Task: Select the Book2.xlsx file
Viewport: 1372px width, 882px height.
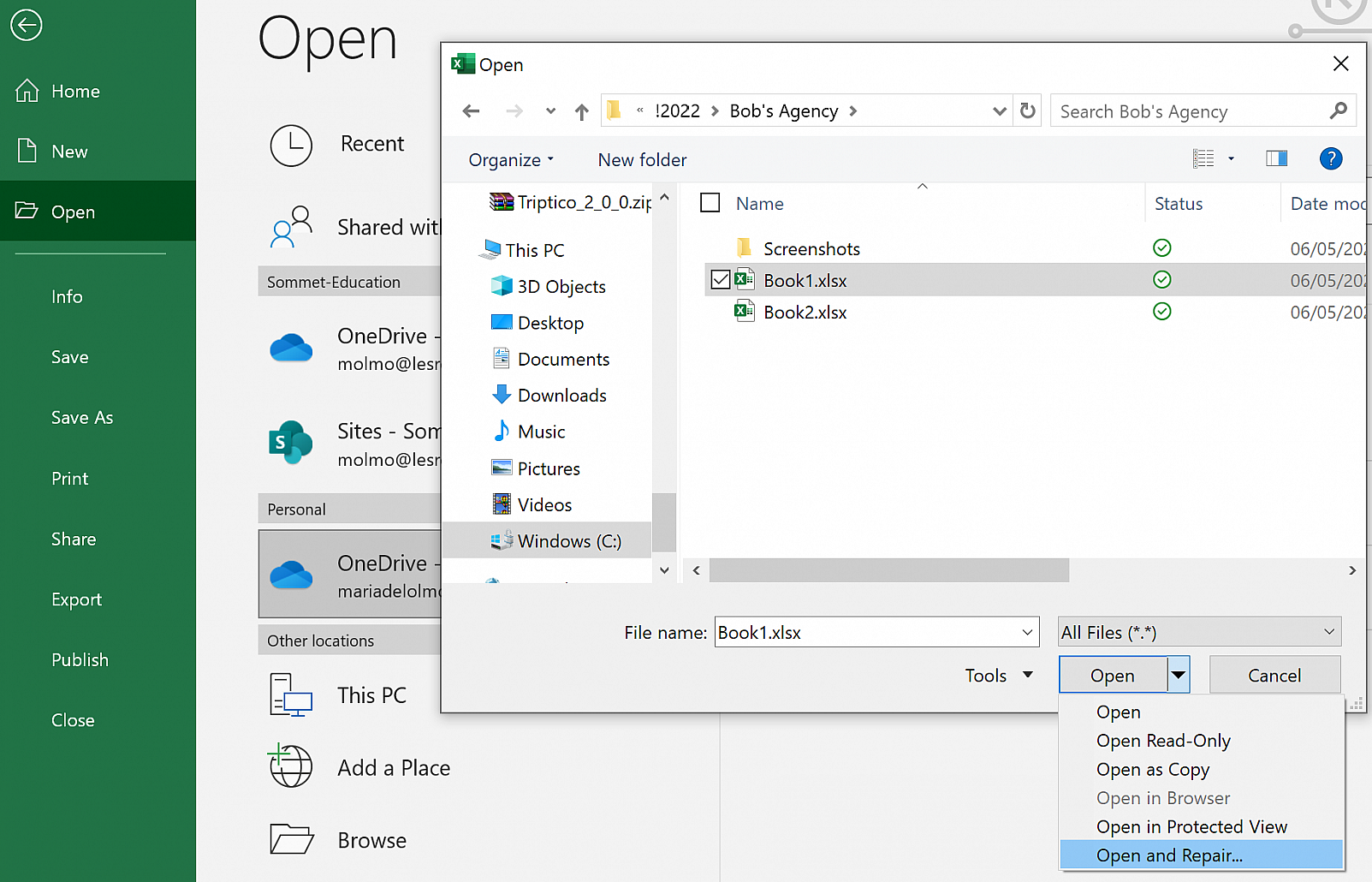Action: [x=805, y=313]
